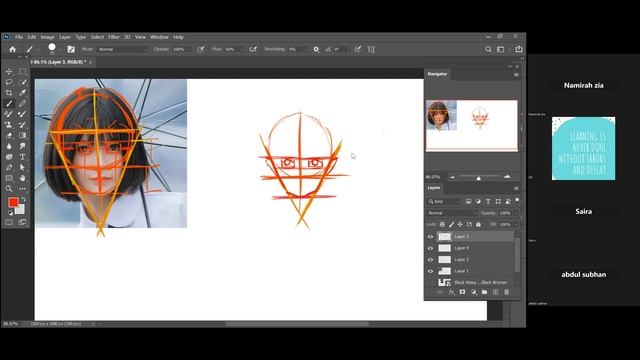Create a new layer in Layers panel

(496, 292)
